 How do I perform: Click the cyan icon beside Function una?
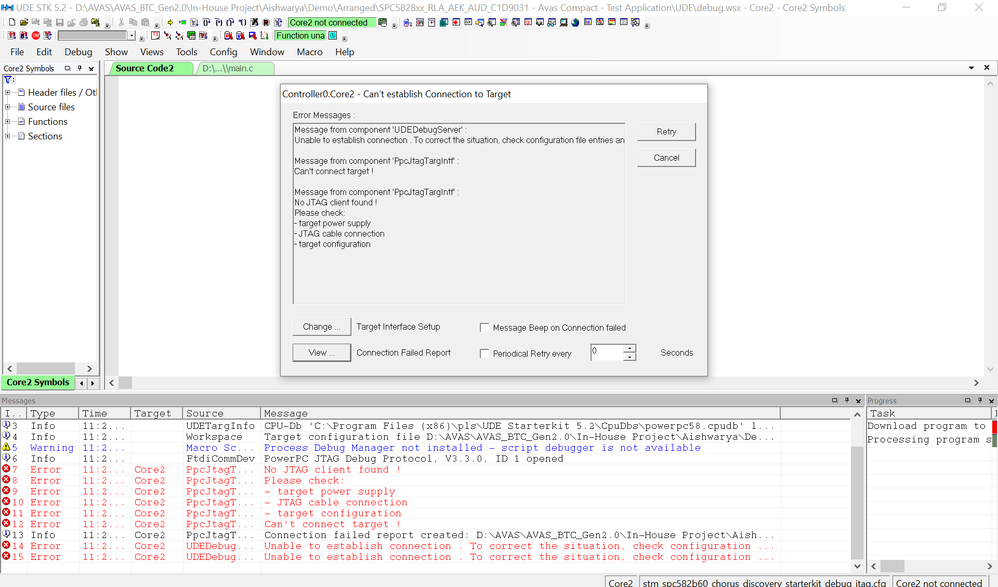tap(332, 36)
